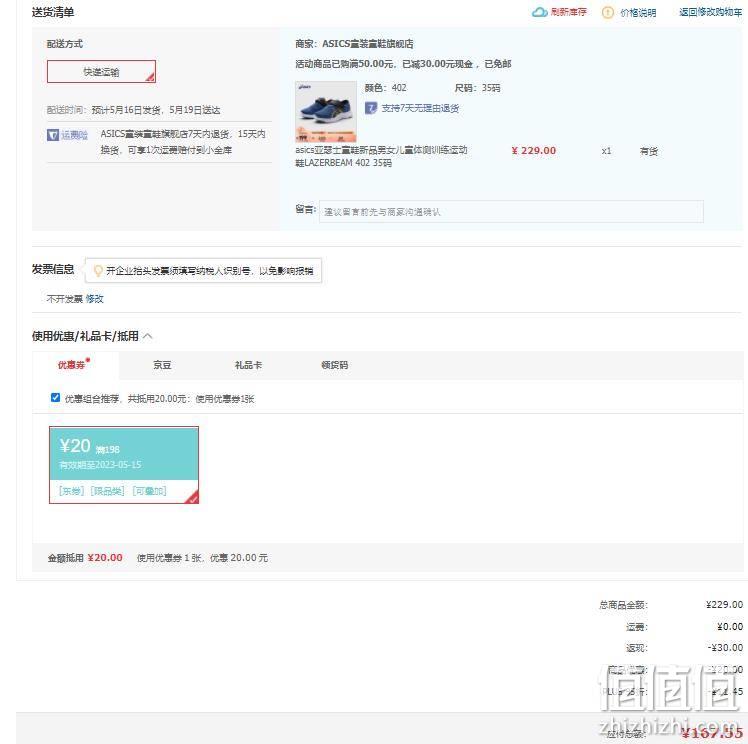Click 返回修改购物车 link
The width and height of the screenshot is (748, 744).
point(710,12)
